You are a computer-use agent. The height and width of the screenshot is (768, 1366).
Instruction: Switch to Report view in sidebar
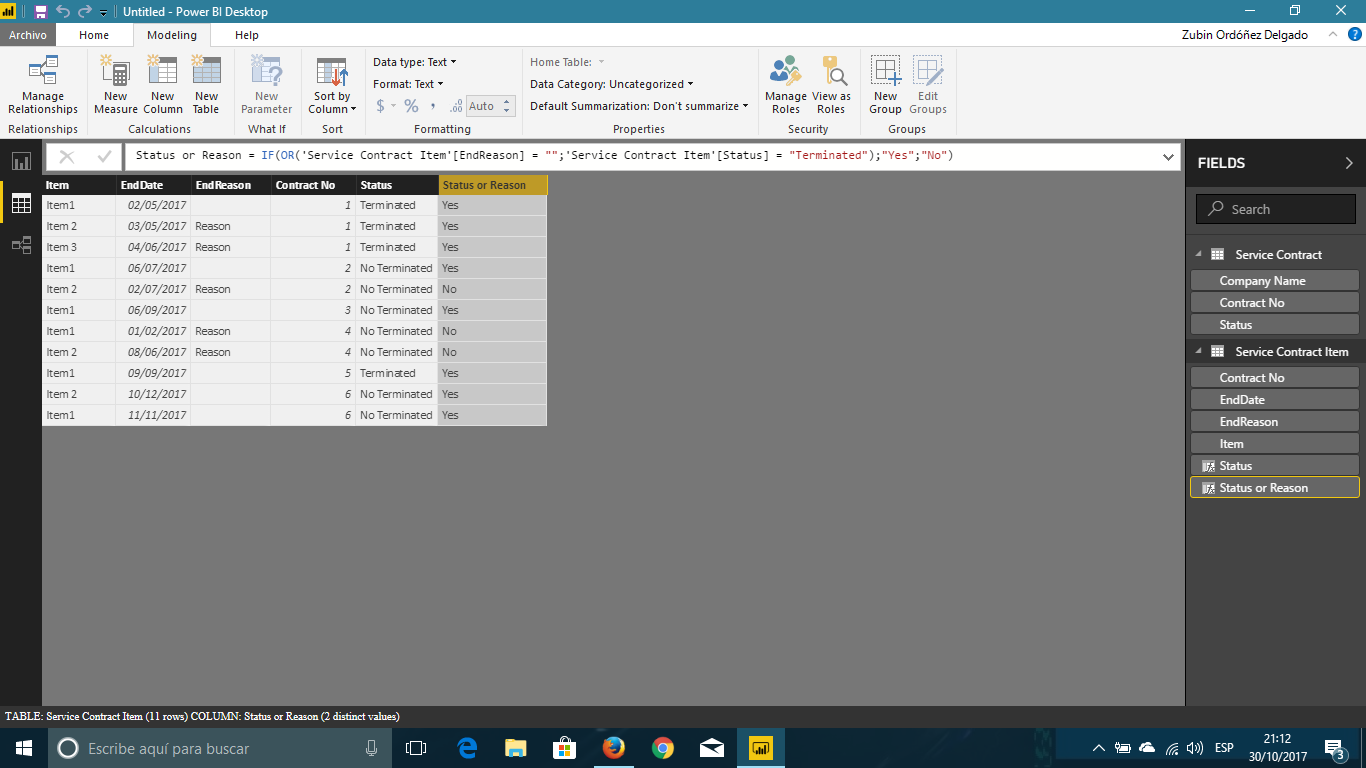click(21, 161)
